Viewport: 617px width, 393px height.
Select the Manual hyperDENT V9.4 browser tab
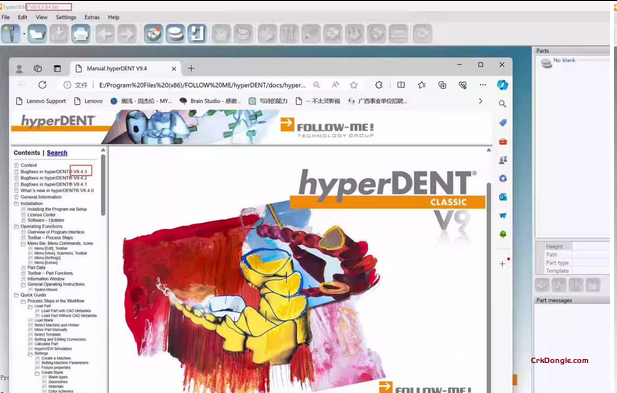coord(126,68)
